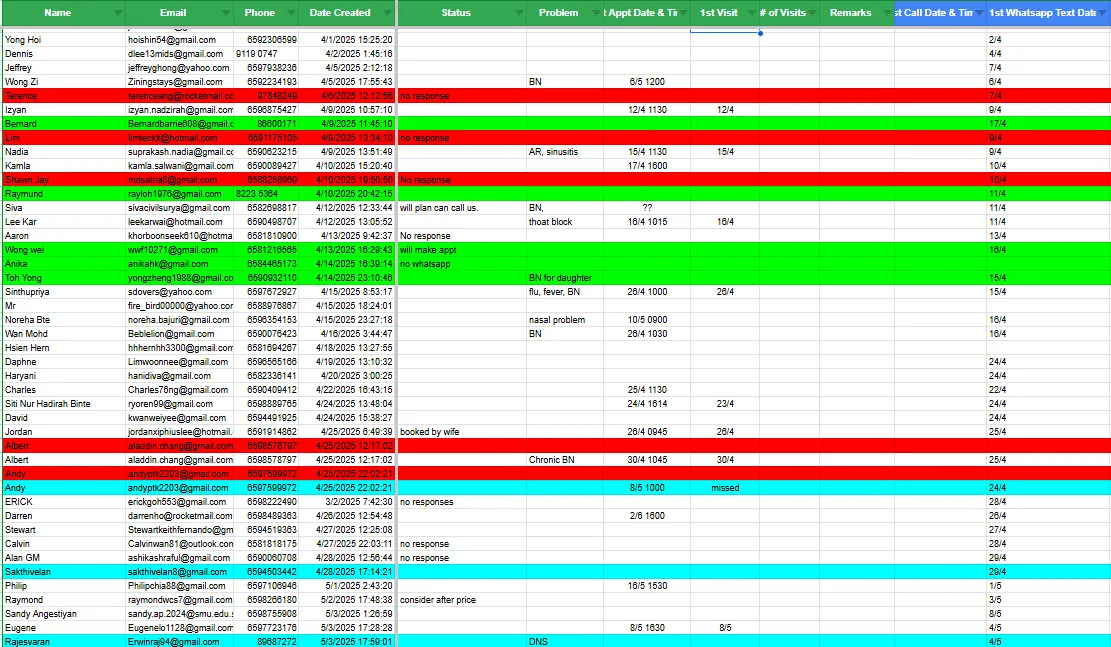1111x647 pixels.
Task: Select the name cell 'Yong Hoi'
Action: [x=64, y=40]
